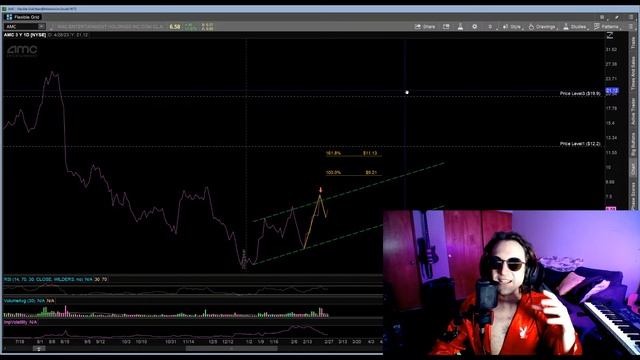640x360 pixels.
Task: Open the Style menu
Action: click(512, 27)
